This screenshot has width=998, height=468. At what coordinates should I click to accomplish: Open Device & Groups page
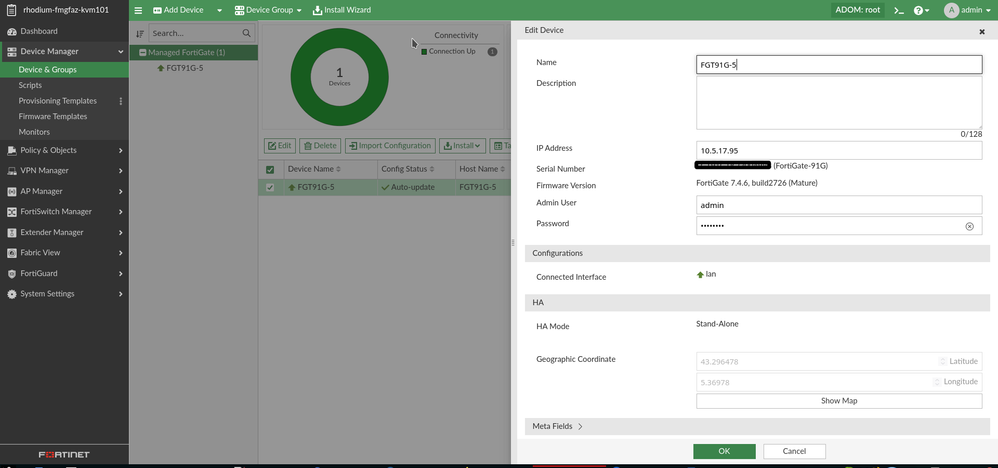64,69
